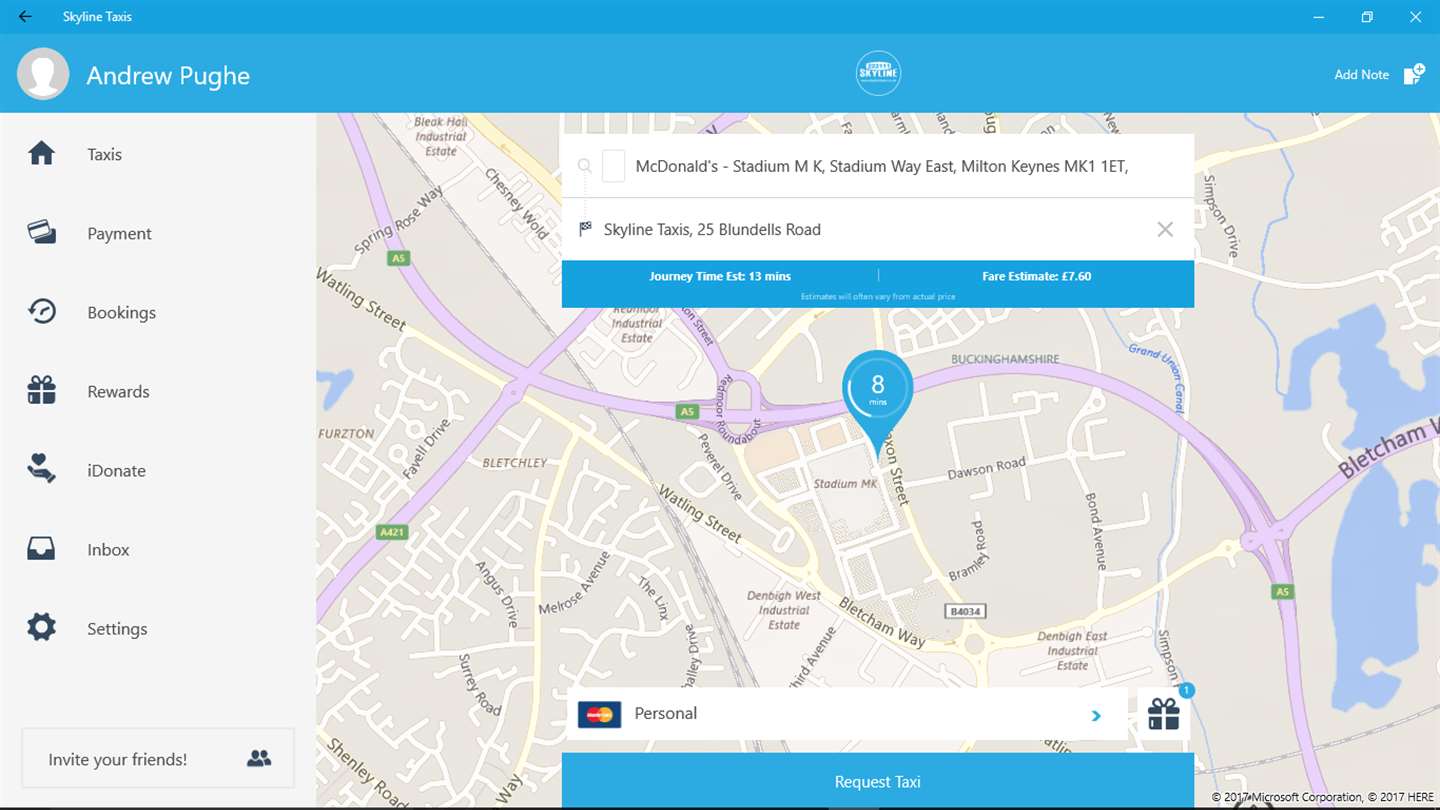This screenshot has height=810, width=1440.
Task: Click the iDonate heart-hand icon
Action: point(41,469)
